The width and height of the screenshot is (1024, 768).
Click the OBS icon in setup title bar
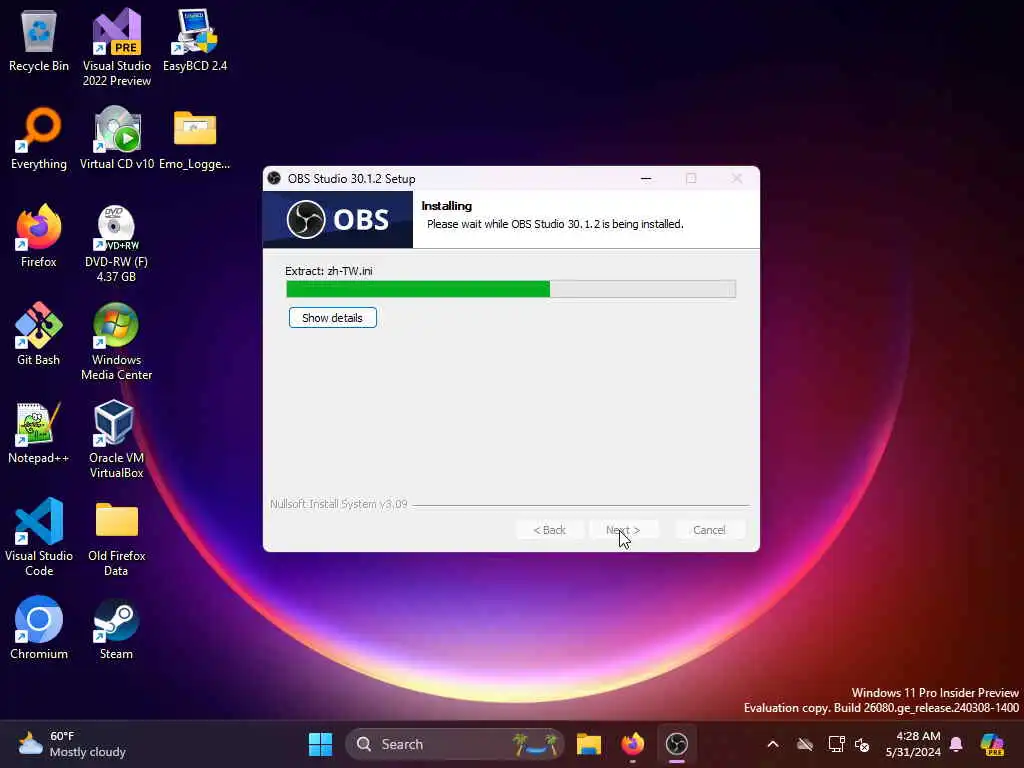pyautogui.click(x=274, y=178)
